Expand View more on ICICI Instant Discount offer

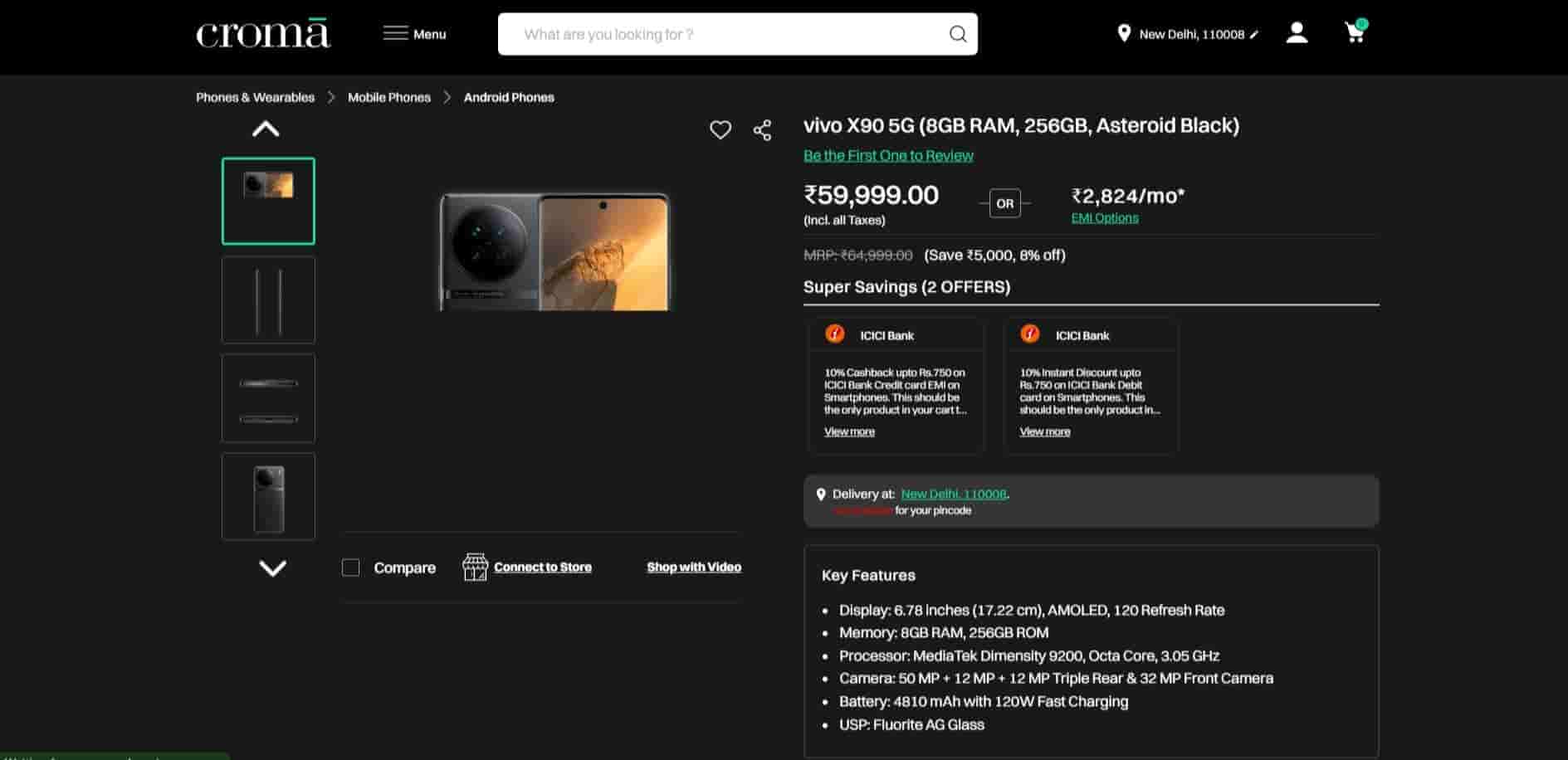tap(1044, 431)
